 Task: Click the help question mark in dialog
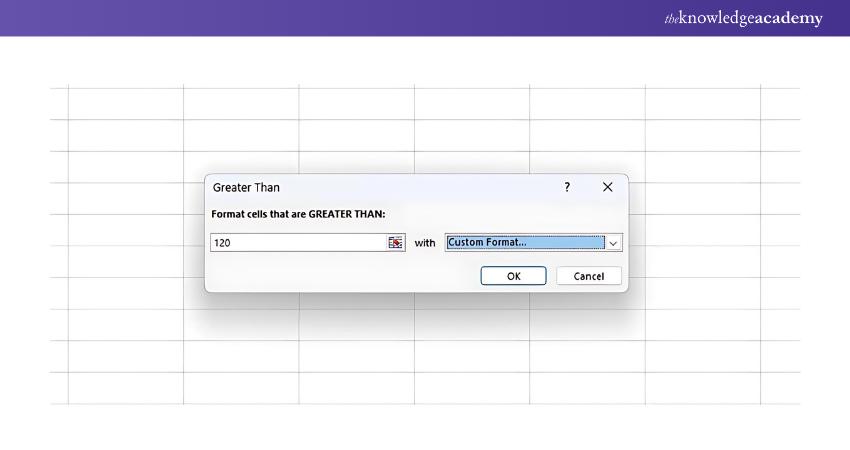coord(567,187)
